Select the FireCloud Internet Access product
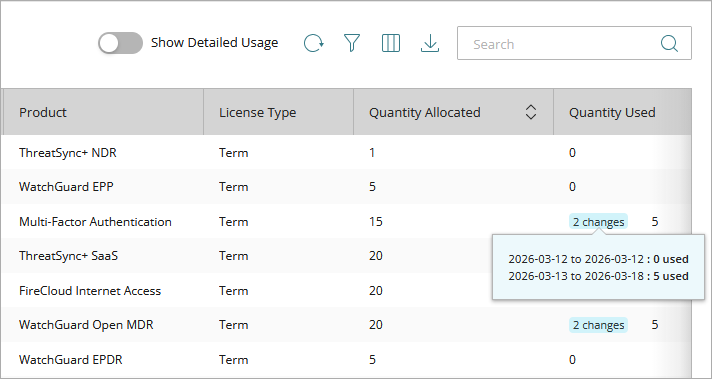This screenshot has height=379, width=712. pos(90,290)
